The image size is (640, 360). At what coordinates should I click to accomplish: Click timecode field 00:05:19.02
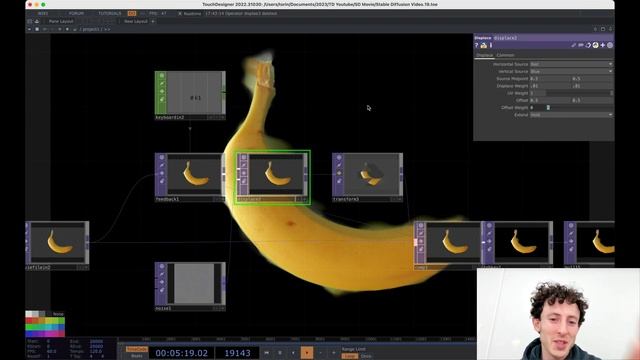coord(181,353)
